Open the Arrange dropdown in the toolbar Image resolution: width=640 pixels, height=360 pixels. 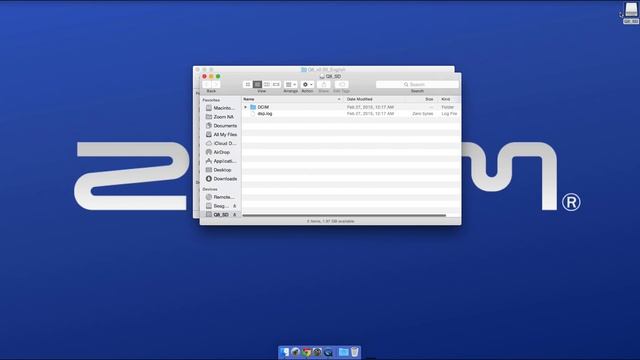tap(291, 84)
